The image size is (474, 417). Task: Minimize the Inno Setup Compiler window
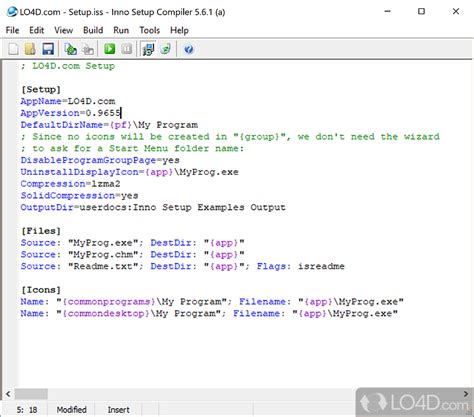pos(388,12)
